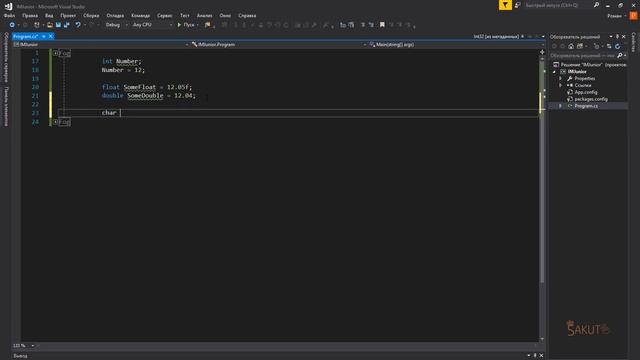640x360 pixels.
Task: Click the feedback icon next to Quick Launch
Action: pyautogui.click(x=518, y=5)
